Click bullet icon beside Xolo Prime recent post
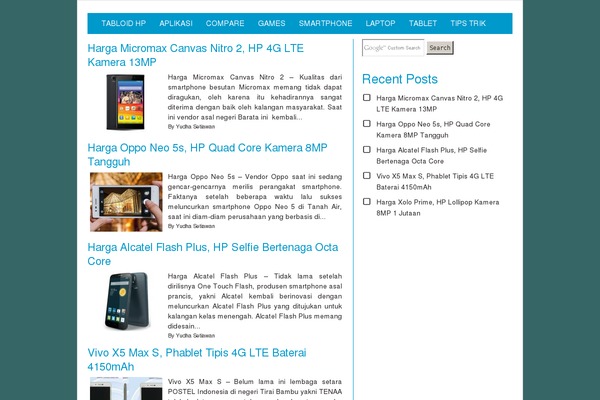 point(367,202)
